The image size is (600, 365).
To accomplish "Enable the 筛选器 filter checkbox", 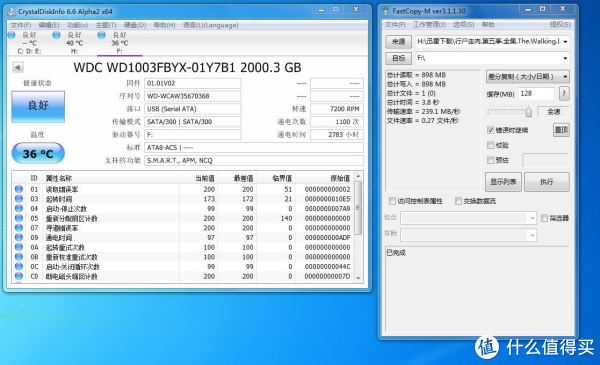I will point(544,218).
